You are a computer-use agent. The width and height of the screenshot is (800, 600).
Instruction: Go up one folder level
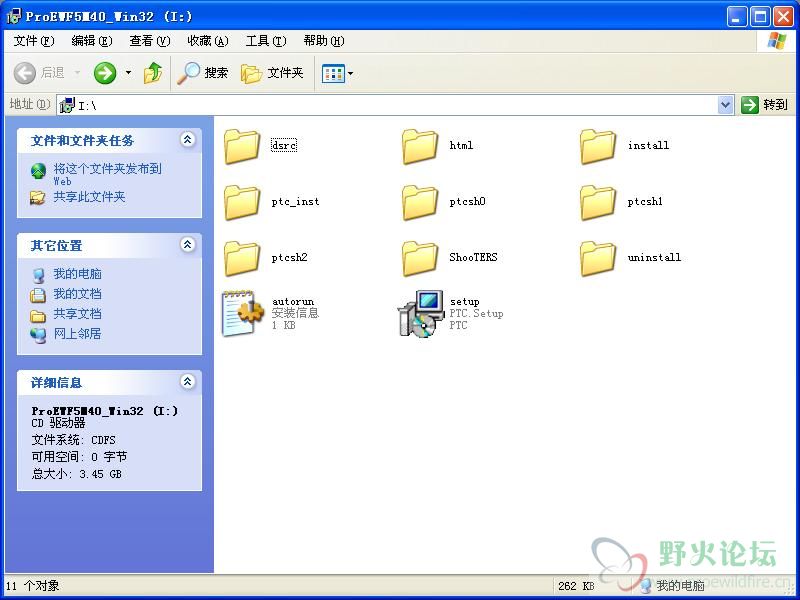click(x=153, y=73)
